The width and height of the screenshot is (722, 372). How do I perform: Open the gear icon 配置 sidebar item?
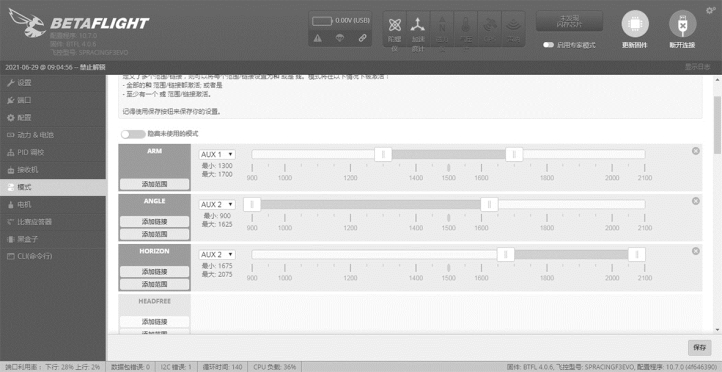coord(53,118)
